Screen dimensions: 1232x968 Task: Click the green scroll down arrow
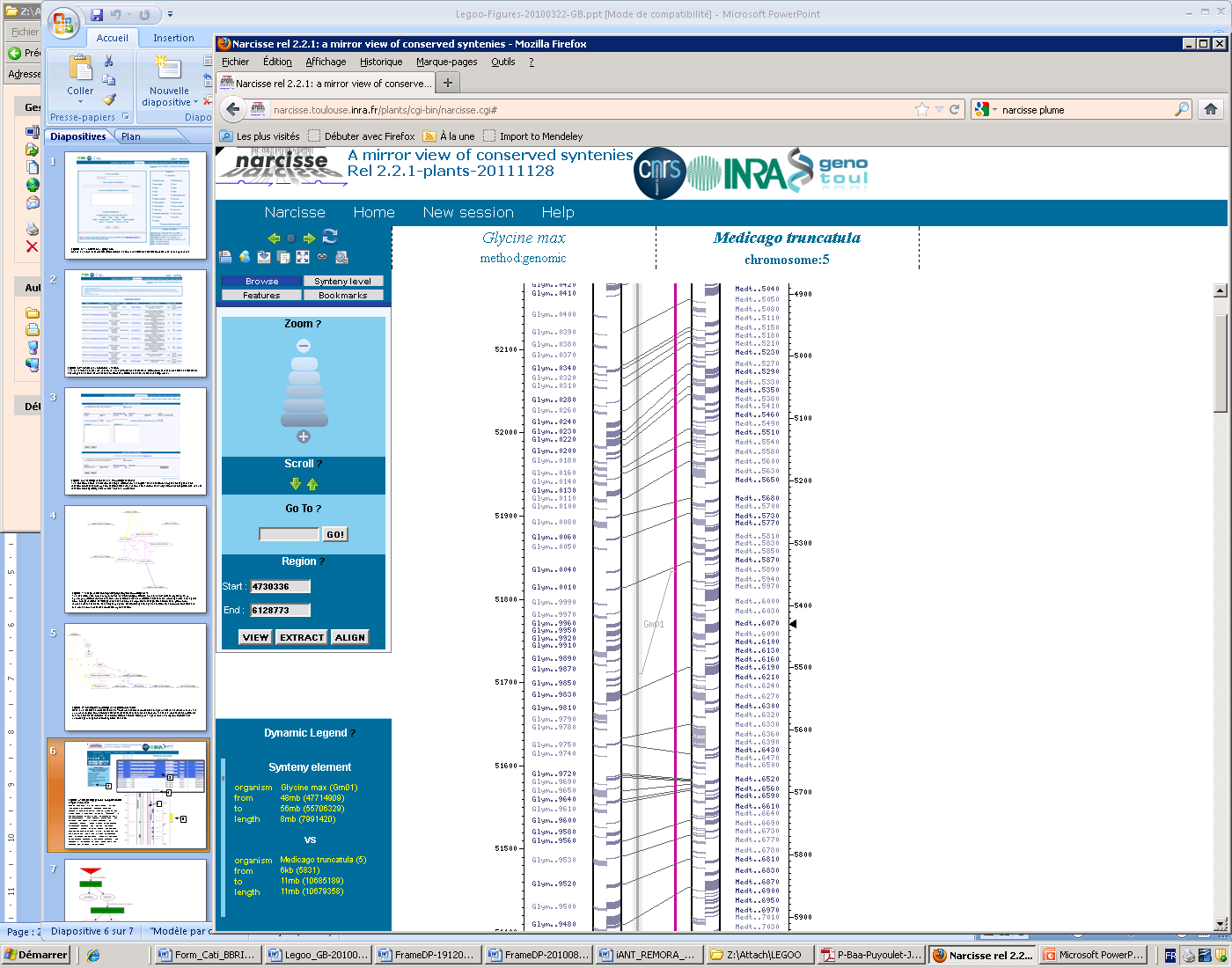pos(296,484)
